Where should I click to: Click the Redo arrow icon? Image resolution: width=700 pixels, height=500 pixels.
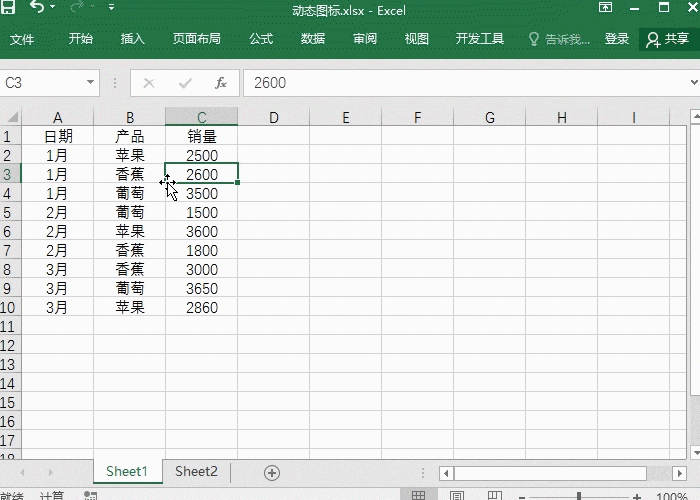(x=77, y=7)
